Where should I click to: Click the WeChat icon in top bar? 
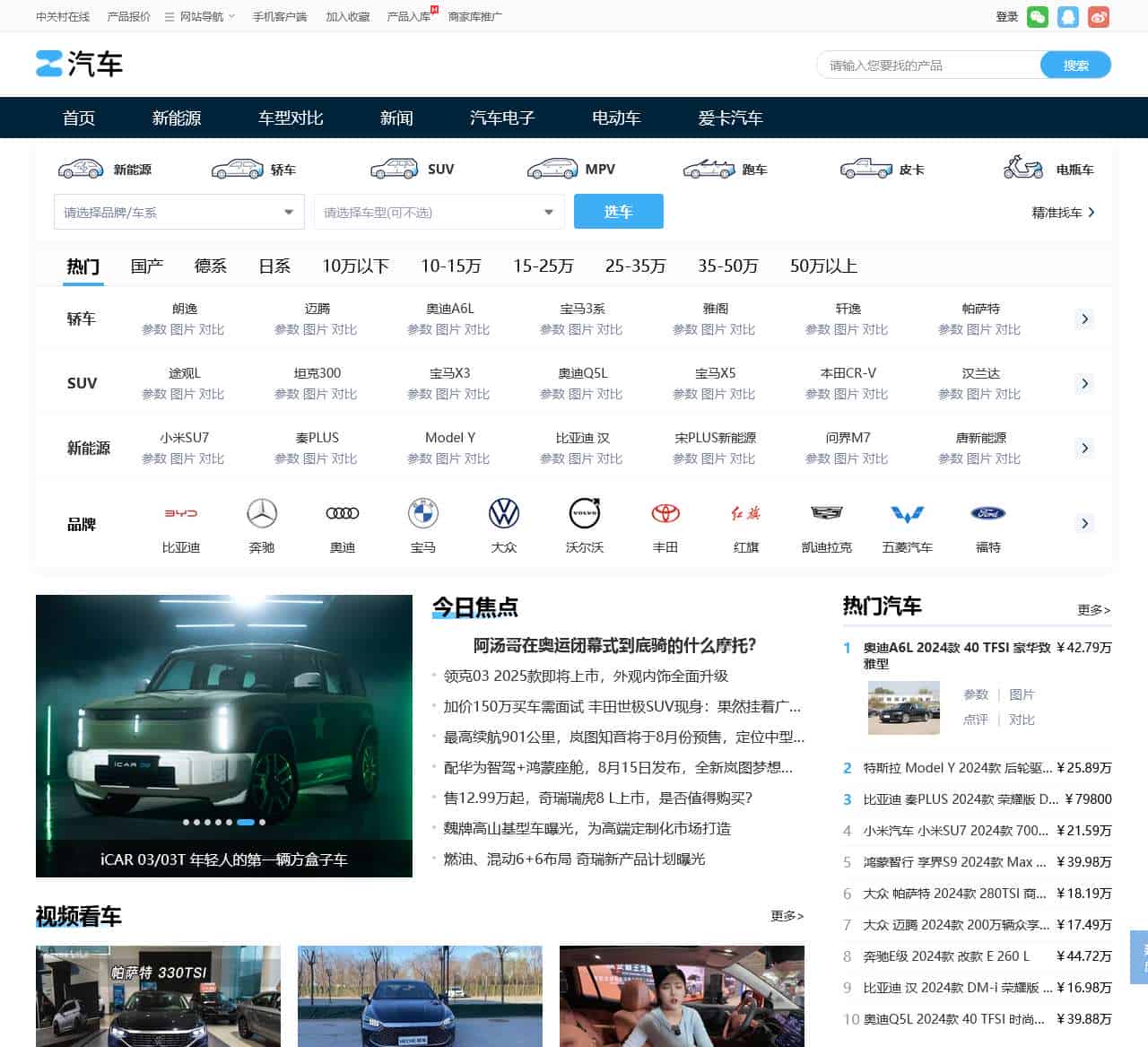tap(1038, 16)
